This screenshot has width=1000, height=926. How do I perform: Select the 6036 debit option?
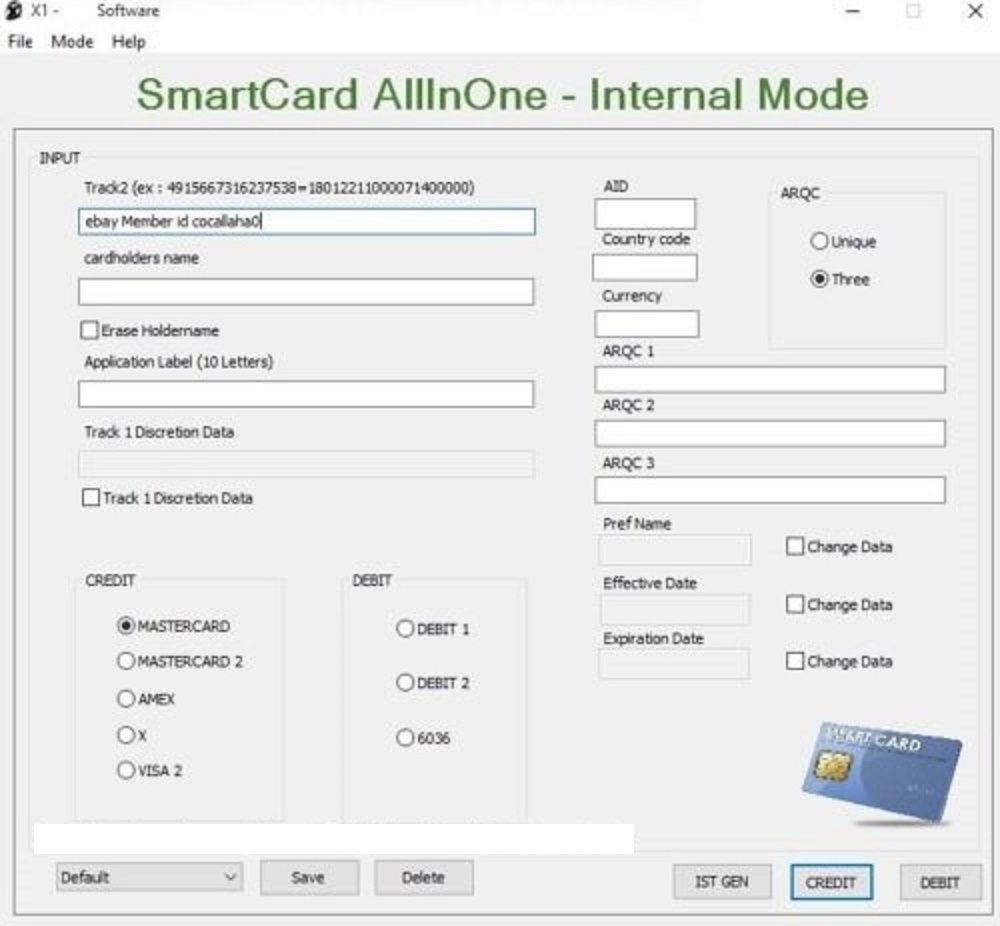click(406, 738)
